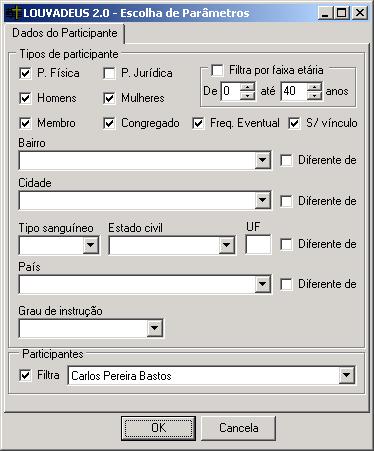Uncheck the P. Física checkbox
Image resolution: width=374 pixels, height=451 pixels.
tap(25, 73)
